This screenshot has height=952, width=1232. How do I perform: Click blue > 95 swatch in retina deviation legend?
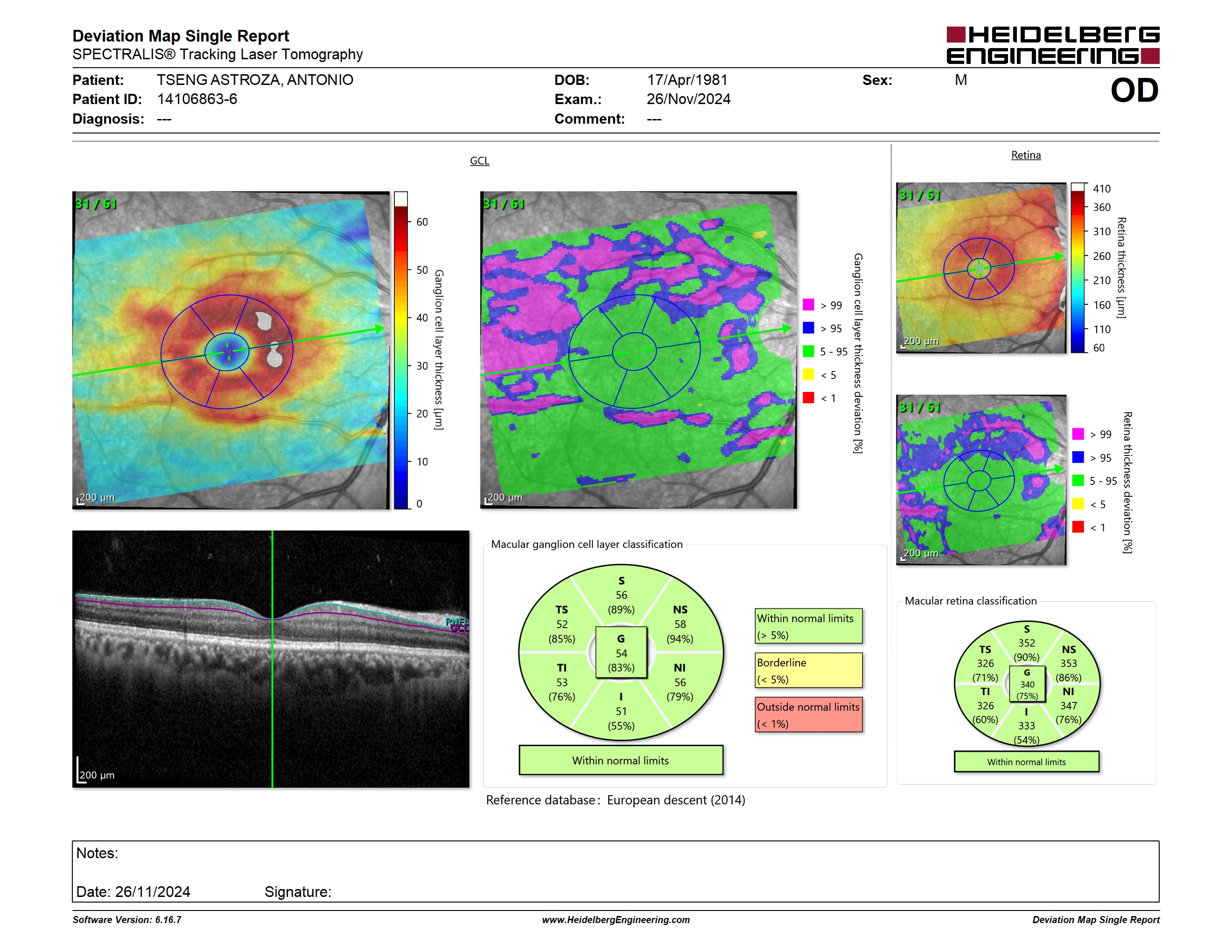pyautogui.click(x=1078, y=457)
